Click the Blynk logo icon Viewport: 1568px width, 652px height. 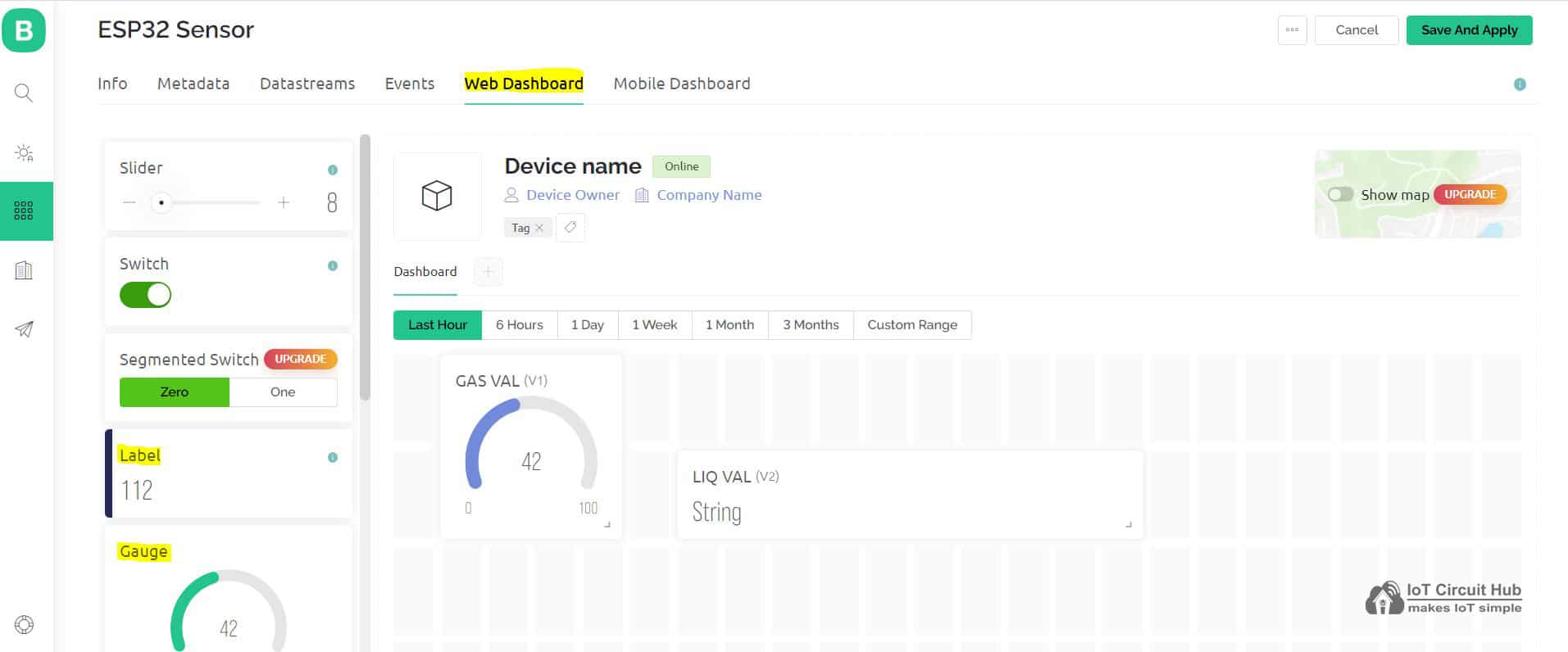pyautogui.click(x=24, y=31)
